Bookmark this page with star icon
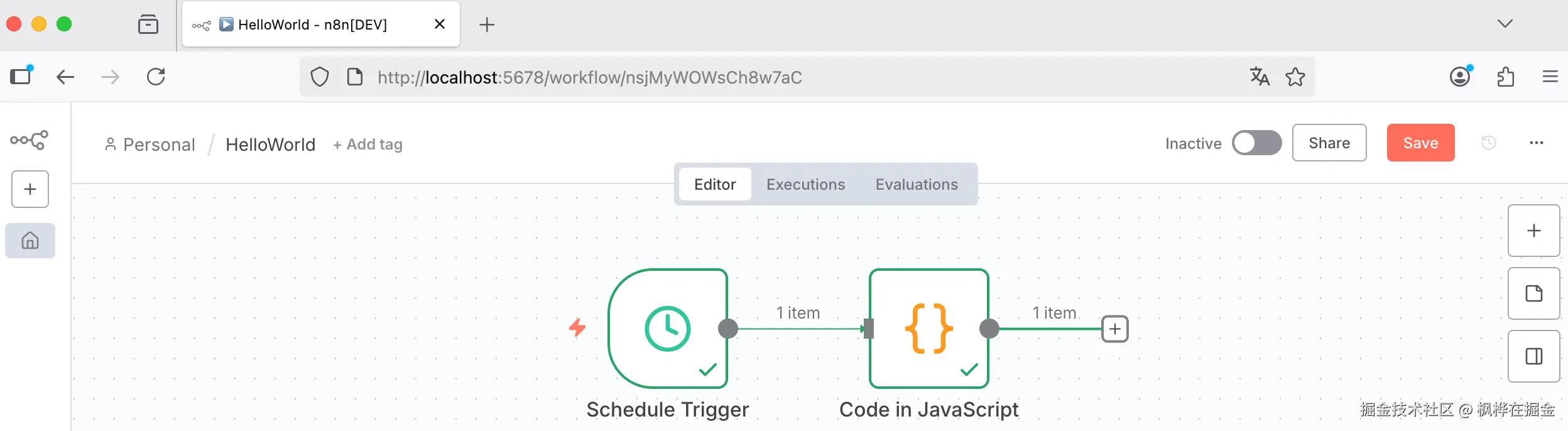 1295,77
